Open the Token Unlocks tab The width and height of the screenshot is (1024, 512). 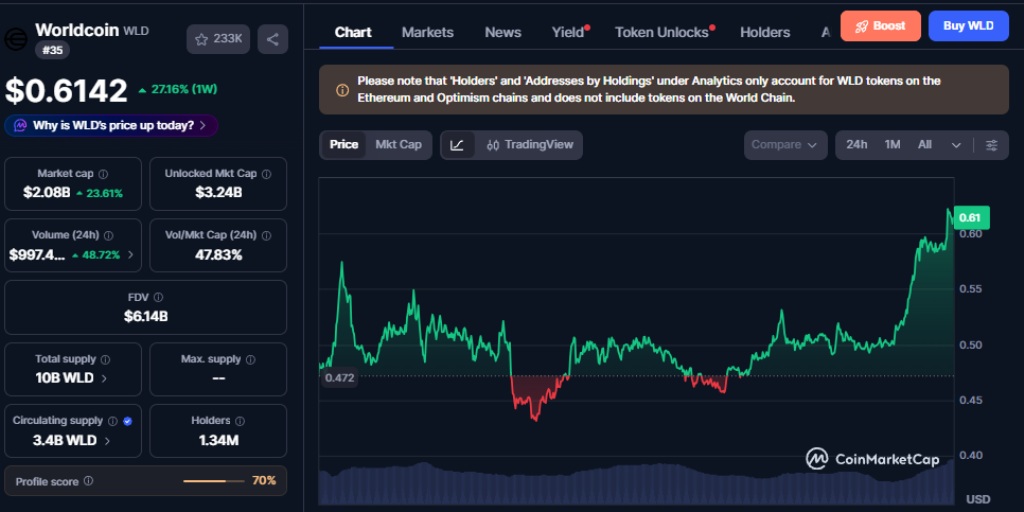click(662, 32)
